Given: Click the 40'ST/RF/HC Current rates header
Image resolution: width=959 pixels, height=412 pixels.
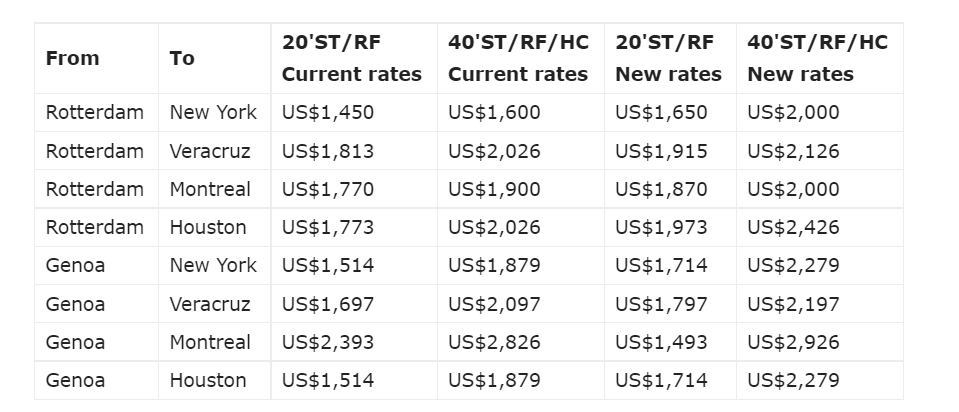Looking at the screenshot, I should 518,58.
